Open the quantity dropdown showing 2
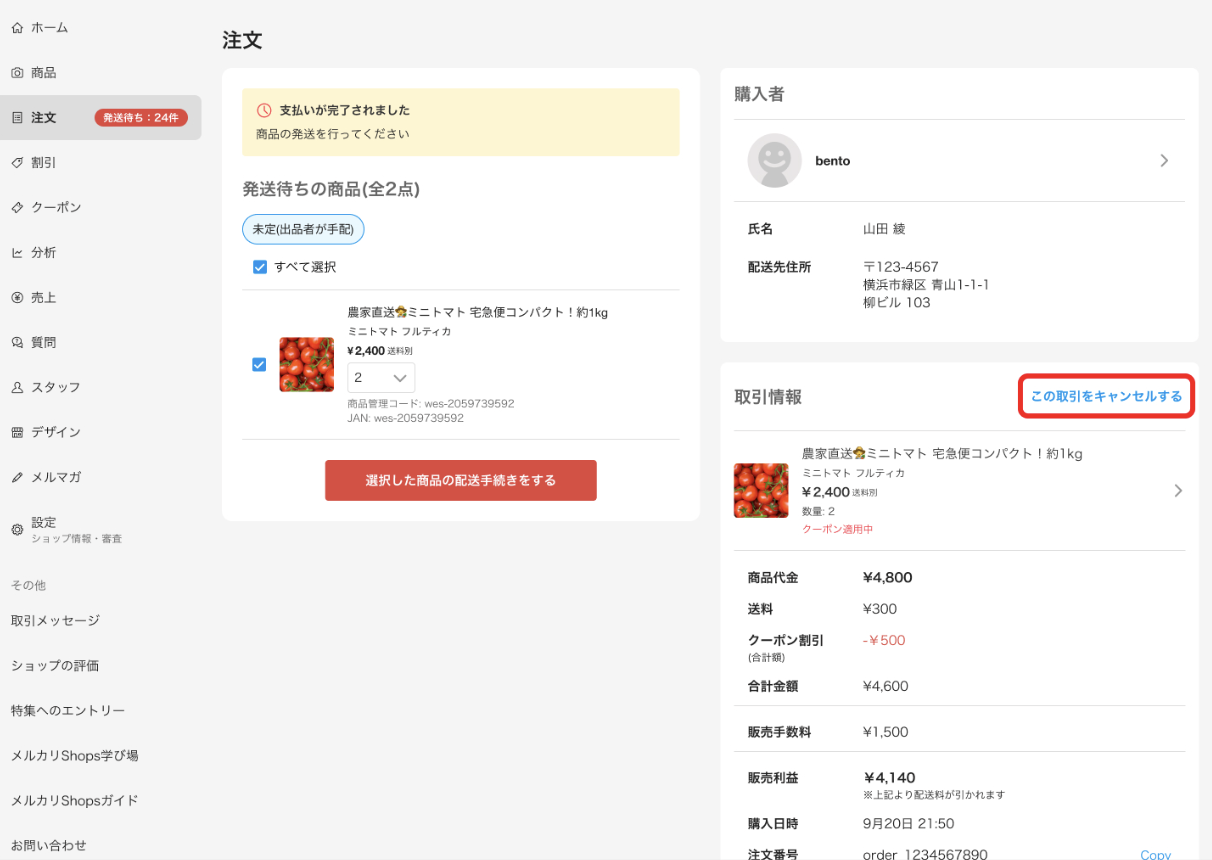The image size is (1212, 860). click(381, 378)
